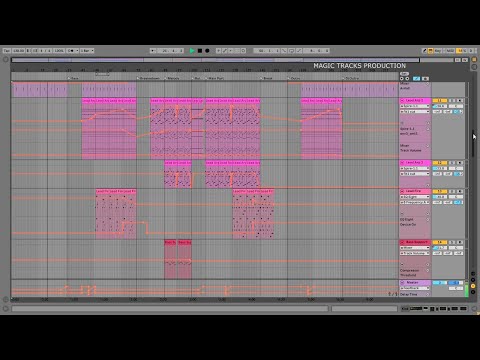Jump to the Outro locator

295,78
